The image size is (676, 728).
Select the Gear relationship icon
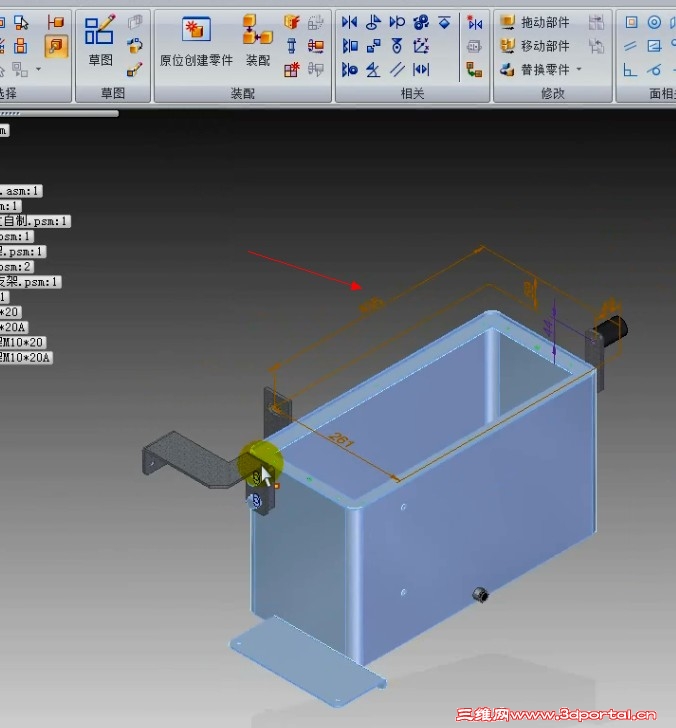pos(421,22)
